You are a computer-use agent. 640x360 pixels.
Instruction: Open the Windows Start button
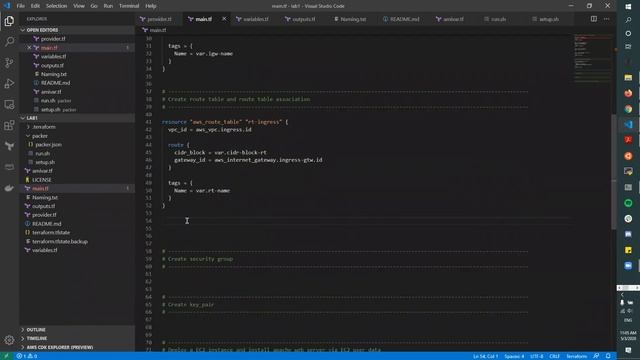[628, 7]
